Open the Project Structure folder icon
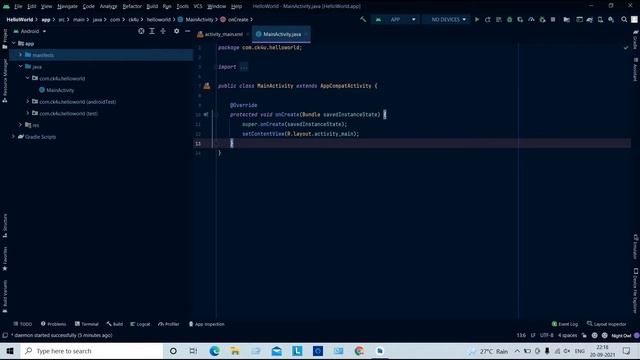This screenshot has width=640, height=360. tap(567, 19)
